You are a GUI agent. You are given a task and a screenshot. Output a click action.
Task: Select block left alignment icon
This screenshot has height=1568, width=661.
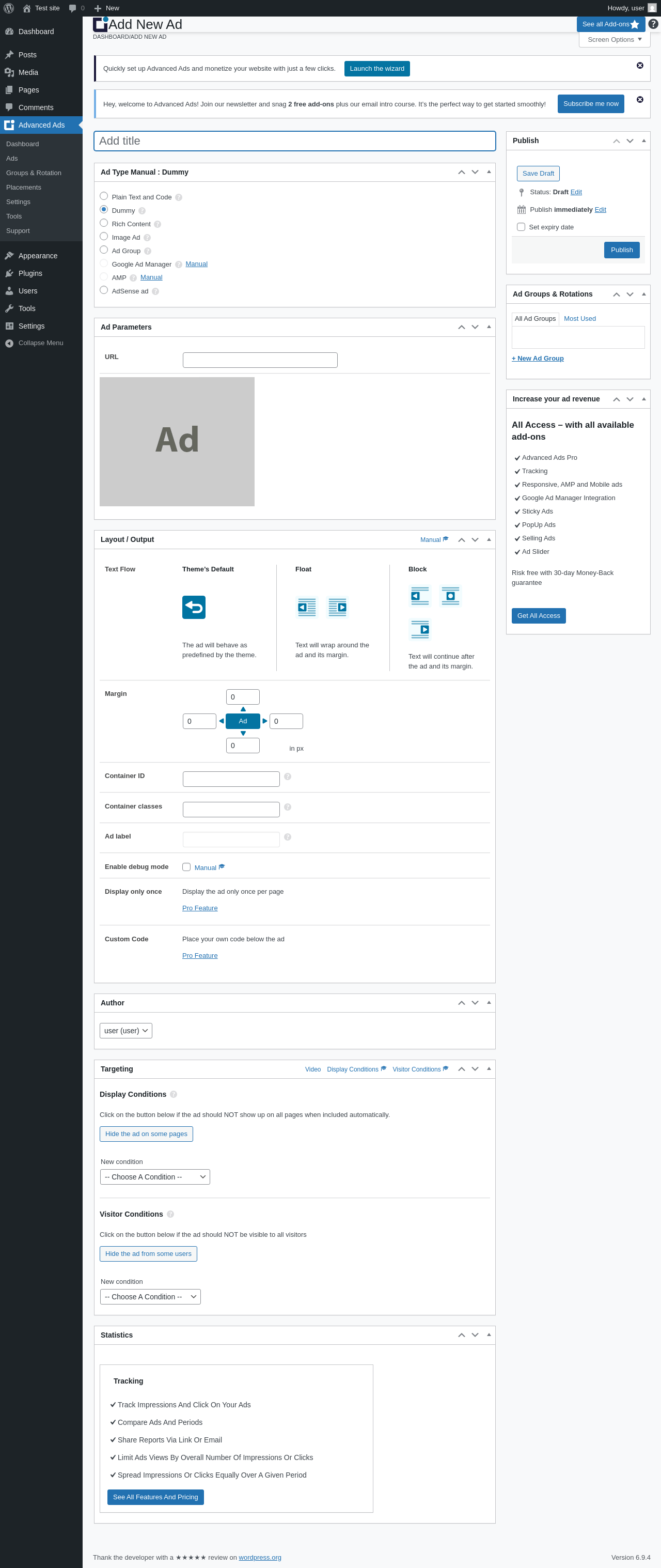click(420, 596)
